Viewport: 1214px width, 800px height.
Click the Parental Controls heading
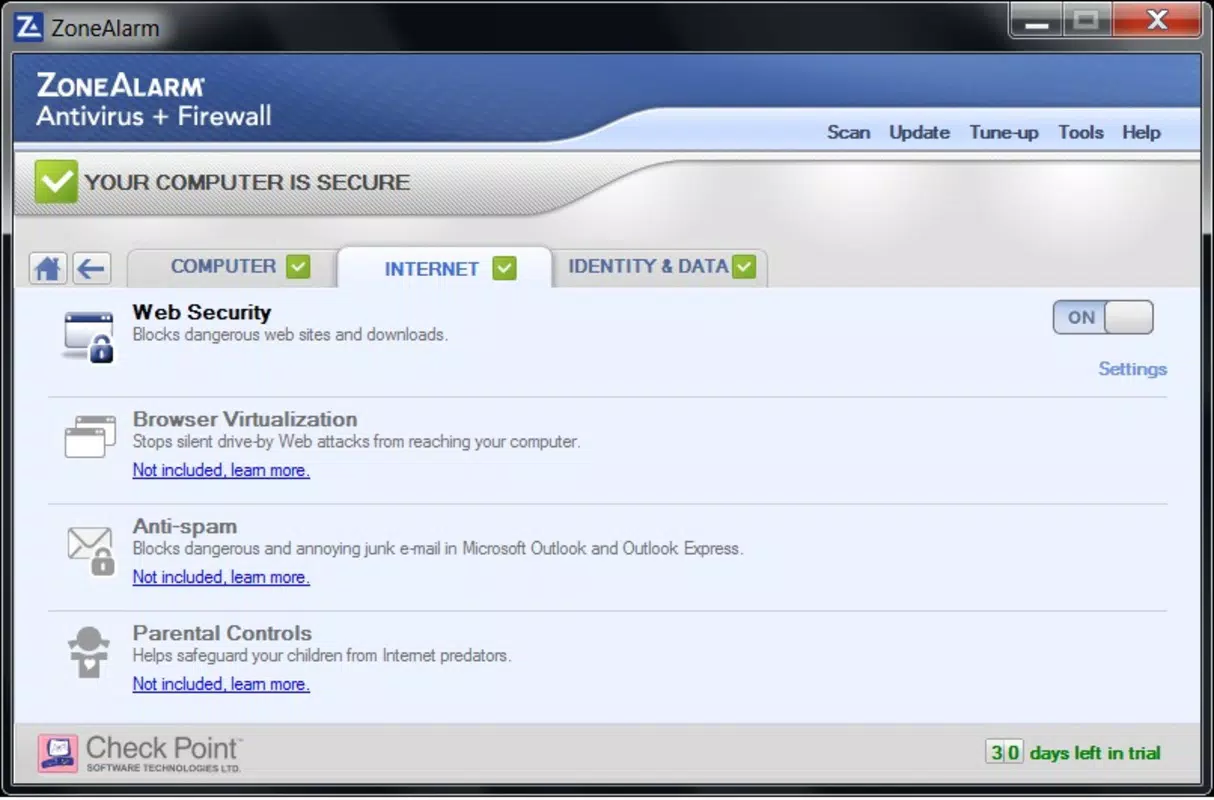coord(222,633)
